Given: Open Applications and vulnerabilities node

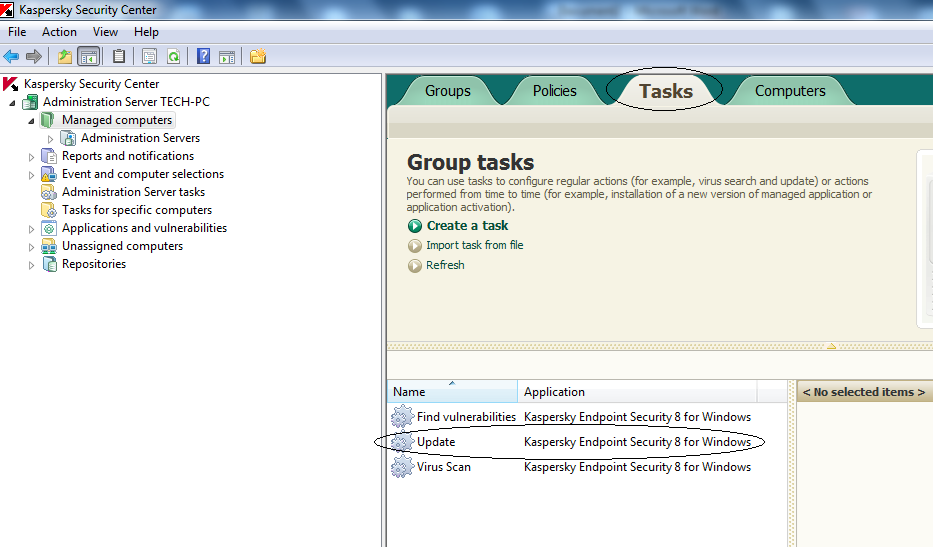Looking at the screenshot, I should point(145,228).
